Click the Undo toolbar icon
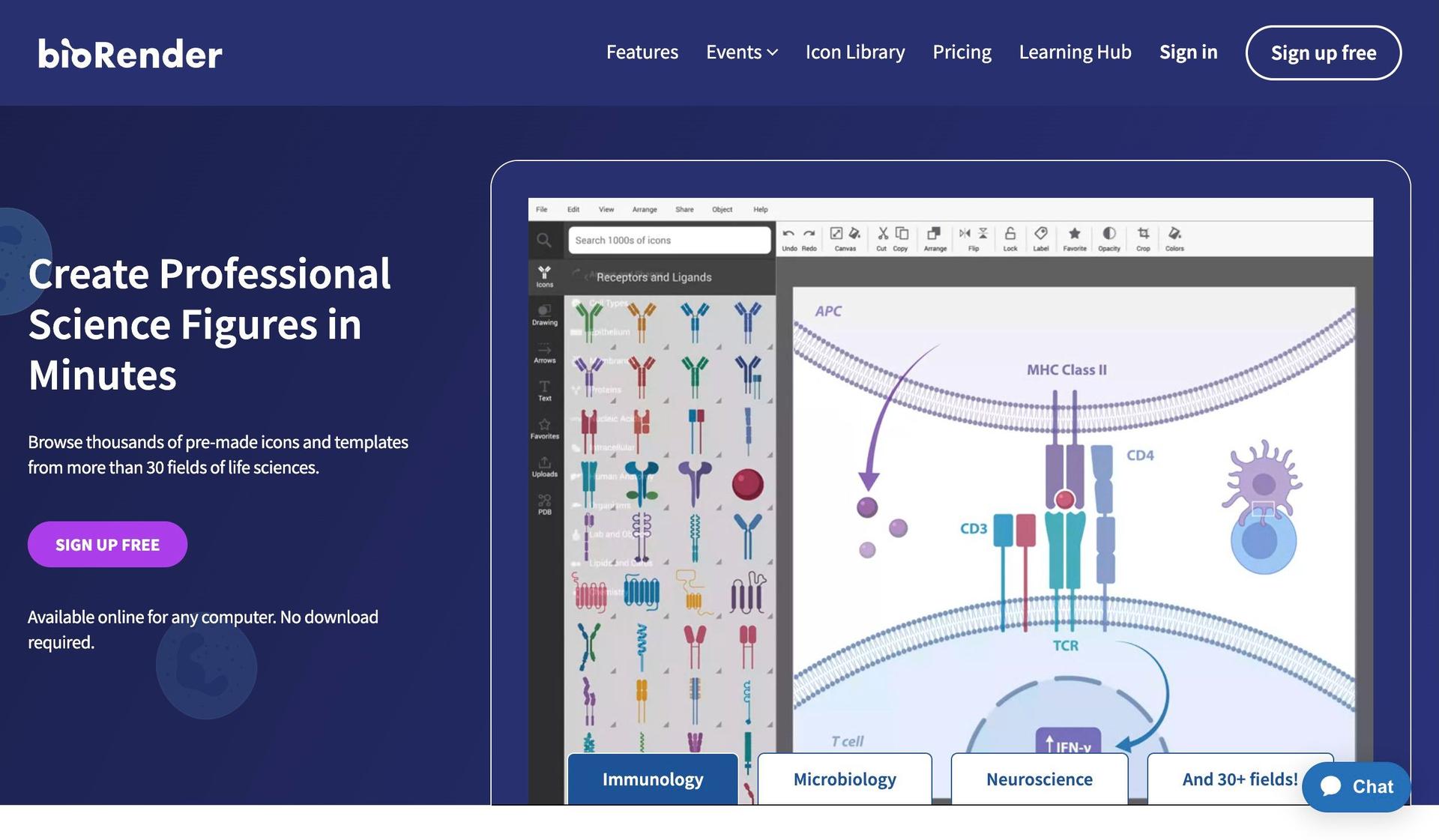This screenshot has width=1439, height=840. [789, 238]
